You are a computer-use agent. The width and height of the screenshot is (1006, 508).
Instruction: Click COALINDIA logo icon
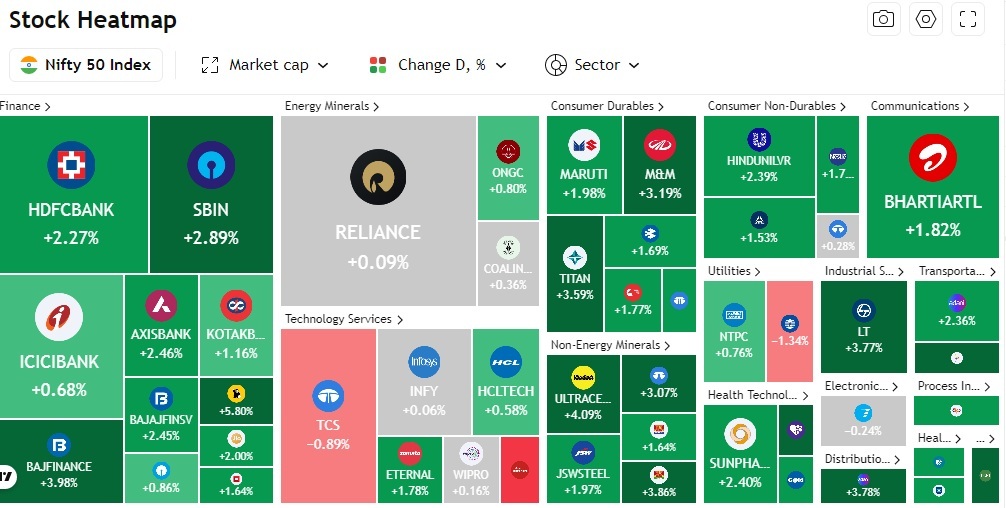click(508, 248)
